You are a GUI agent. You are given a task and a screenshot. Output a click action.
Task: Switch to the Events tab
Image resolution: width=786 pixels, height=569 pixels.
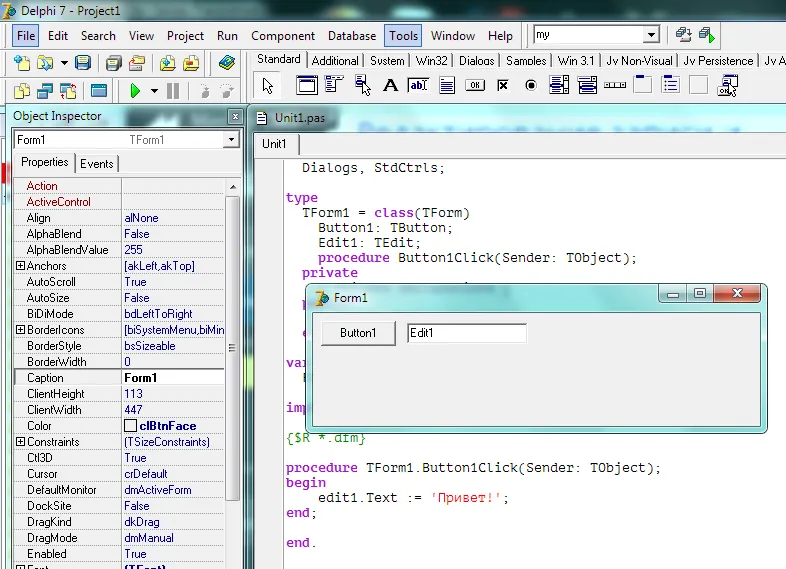point(97,164)
